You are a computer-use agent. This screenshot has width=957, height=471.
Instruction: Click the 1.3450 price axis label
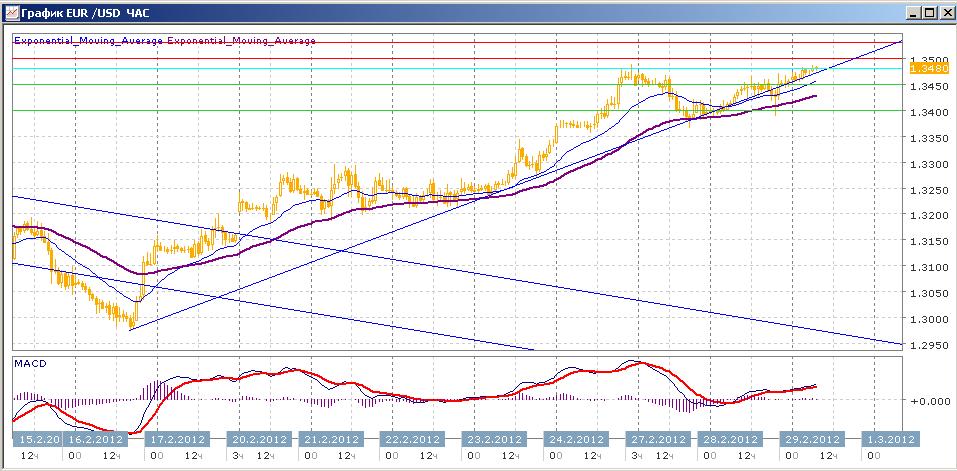point(929,86)
